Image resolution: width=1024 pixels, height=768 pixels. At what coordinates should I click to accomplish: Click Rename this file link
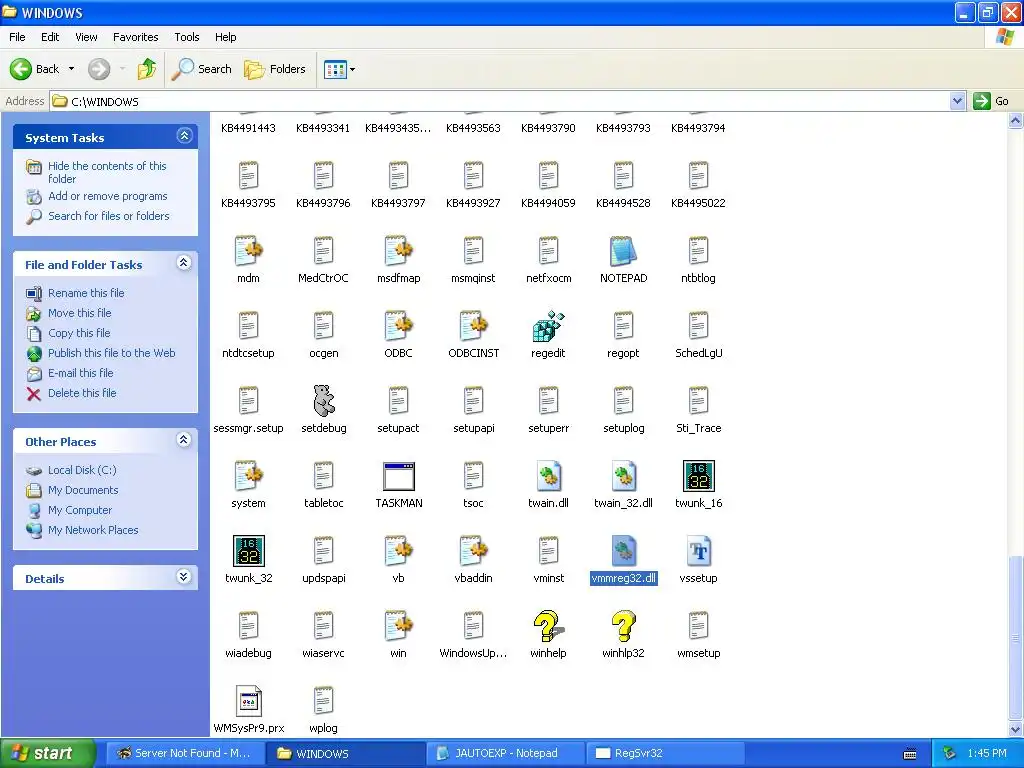[86, 293]
